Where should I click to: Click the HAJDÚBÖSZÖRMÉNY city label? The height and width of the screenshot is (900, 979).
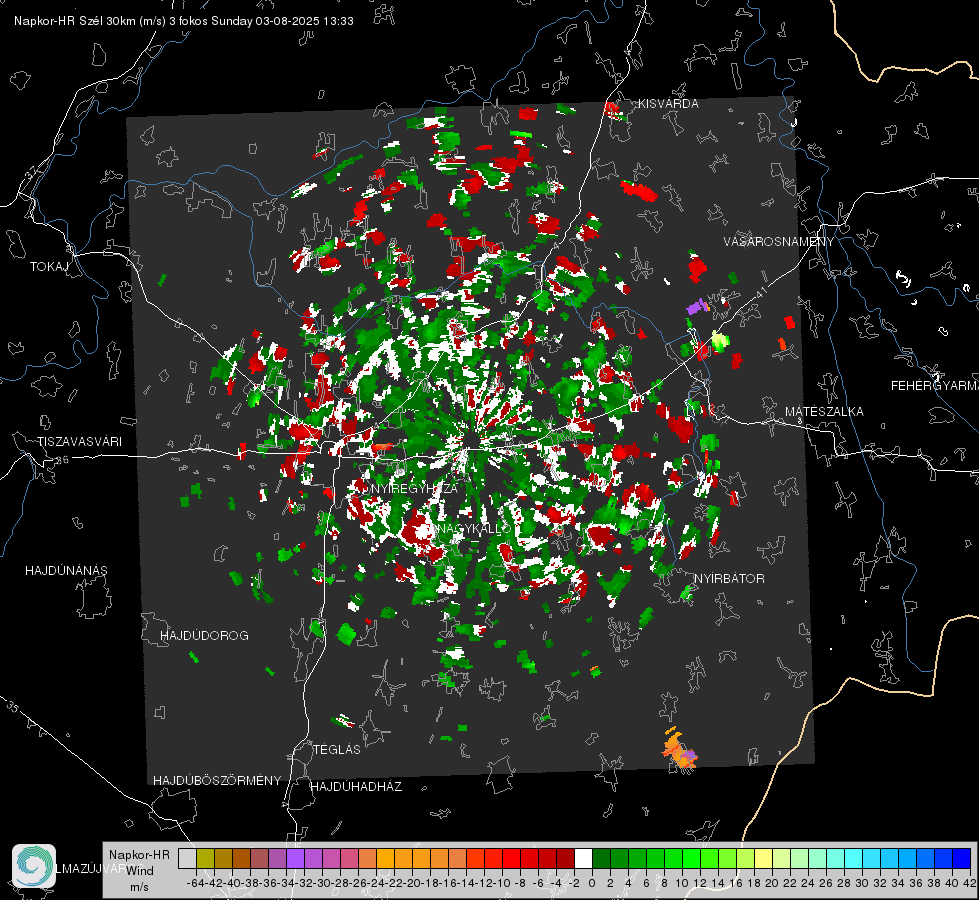pyautogui.click(x=217, y=780)
